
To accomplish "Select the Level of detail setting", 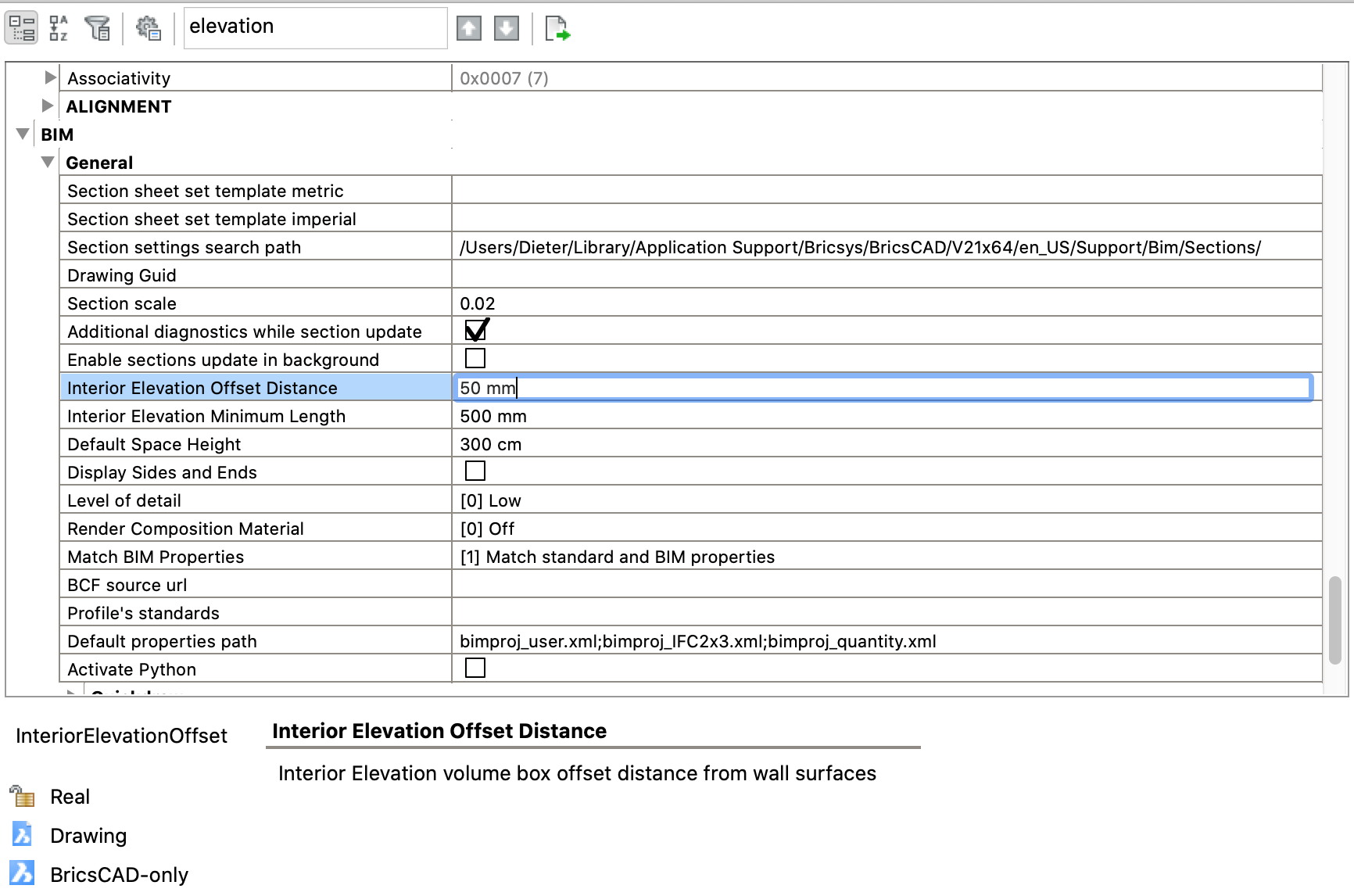I will pos(124,500).
